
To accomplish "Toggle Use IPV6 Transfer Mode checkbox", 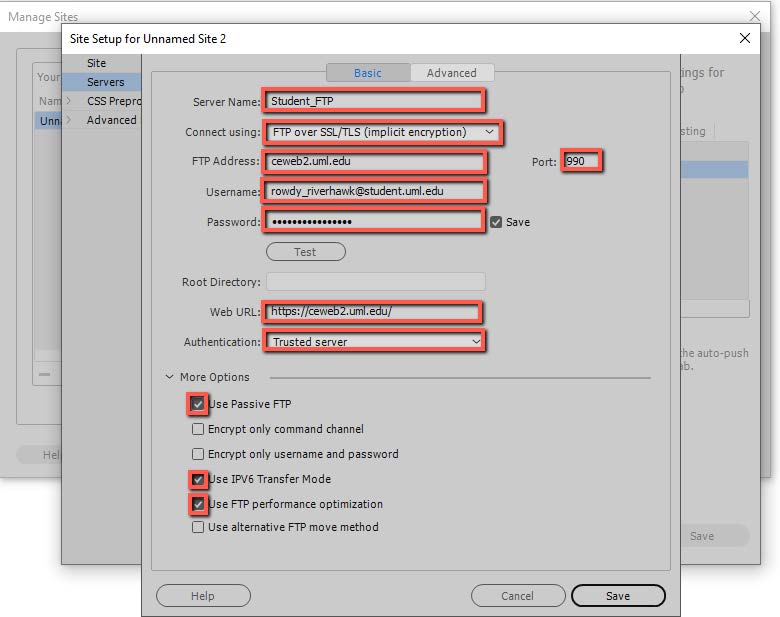I will [198, 479].
